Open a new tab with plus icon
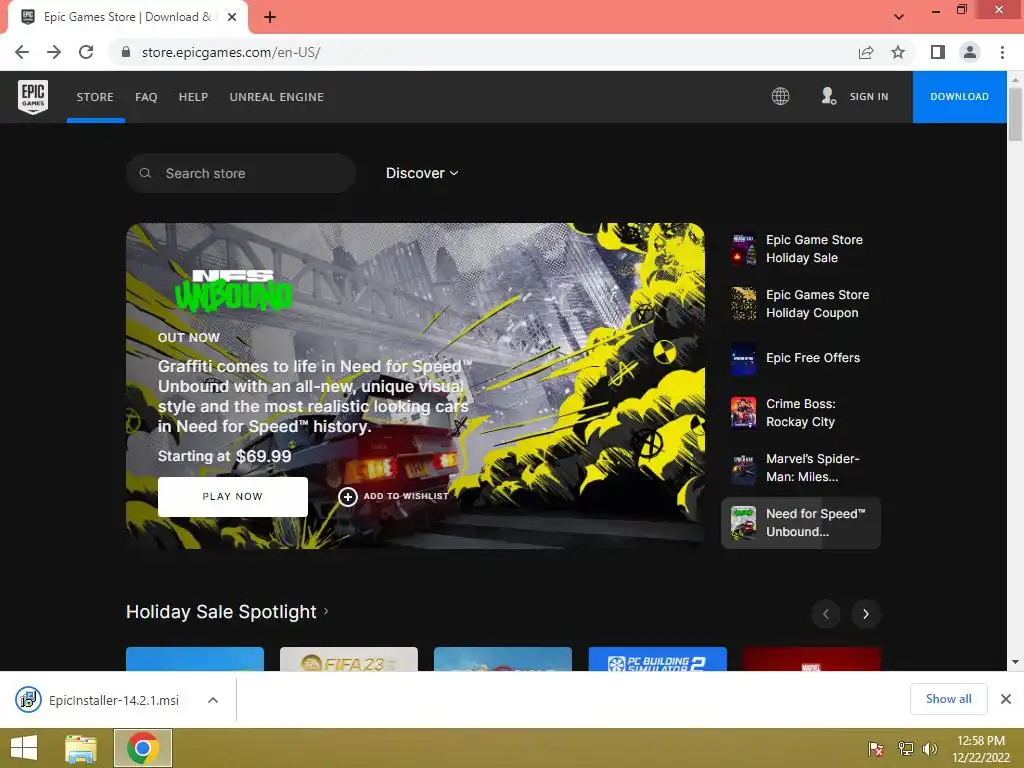Image resolution: width=1024 pixels, height=768 pixels. (x=270, y=17)
